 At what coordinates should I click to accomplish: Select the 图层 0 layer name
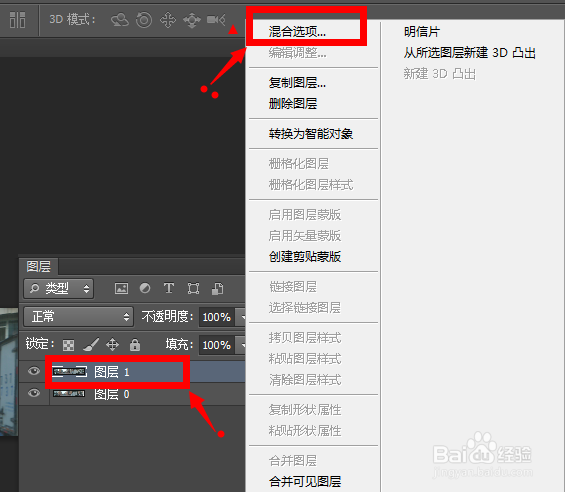112,394
